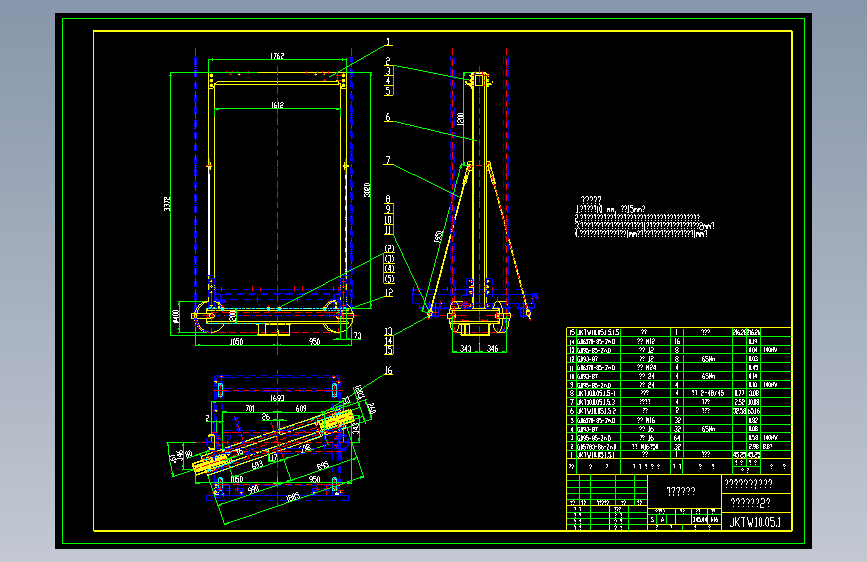This screenshot has width=867, height=562.
Task: Select parenthesized callout (2)
Action: click(389, 249)
